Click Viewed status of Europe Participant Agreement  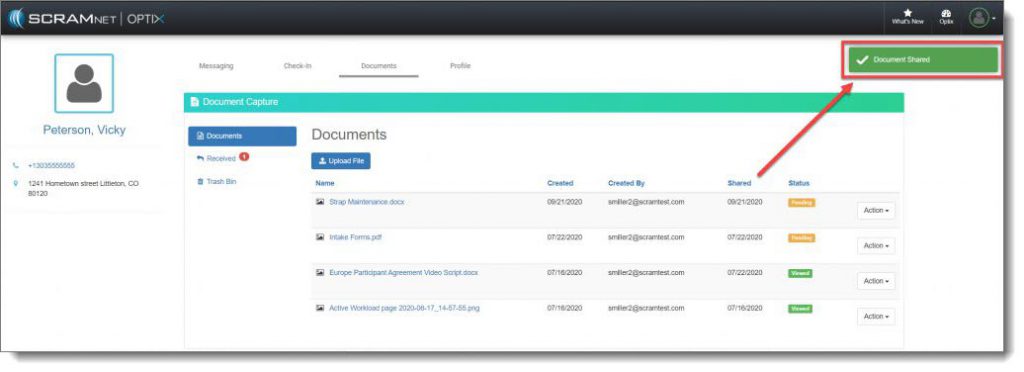coord(800,273)
